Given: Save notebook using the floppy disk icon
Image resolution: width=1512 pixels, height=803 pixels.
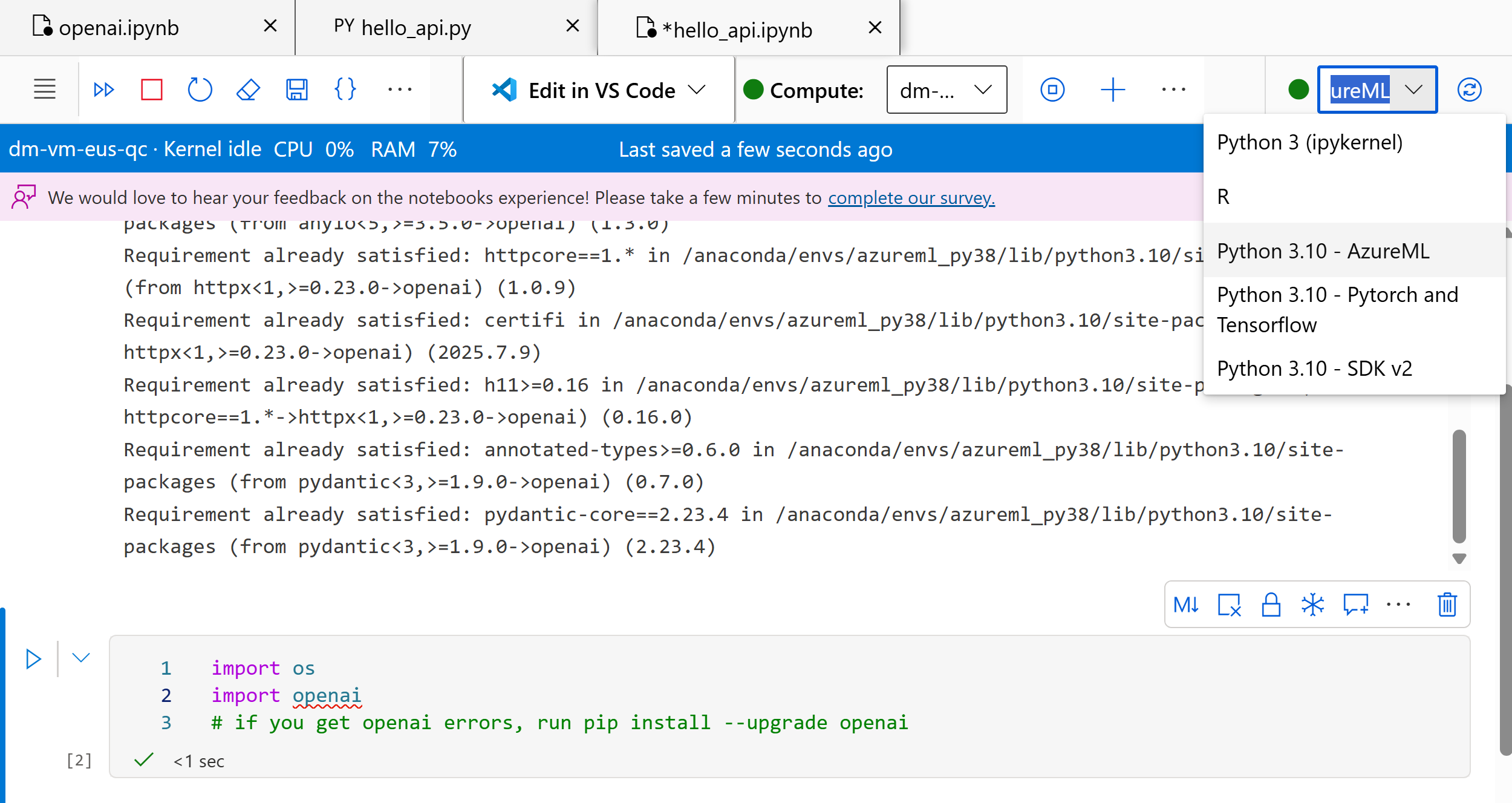Looking at the screenshot, I should pyautogui.click(x=296, y=90).
